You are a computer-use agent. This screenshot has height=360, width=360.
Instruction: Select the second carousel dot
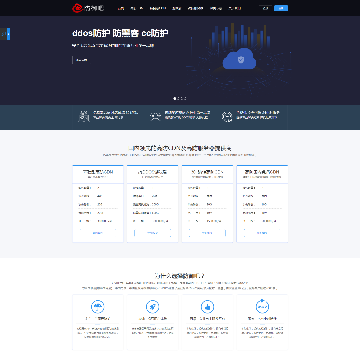[x=178, y=98]
